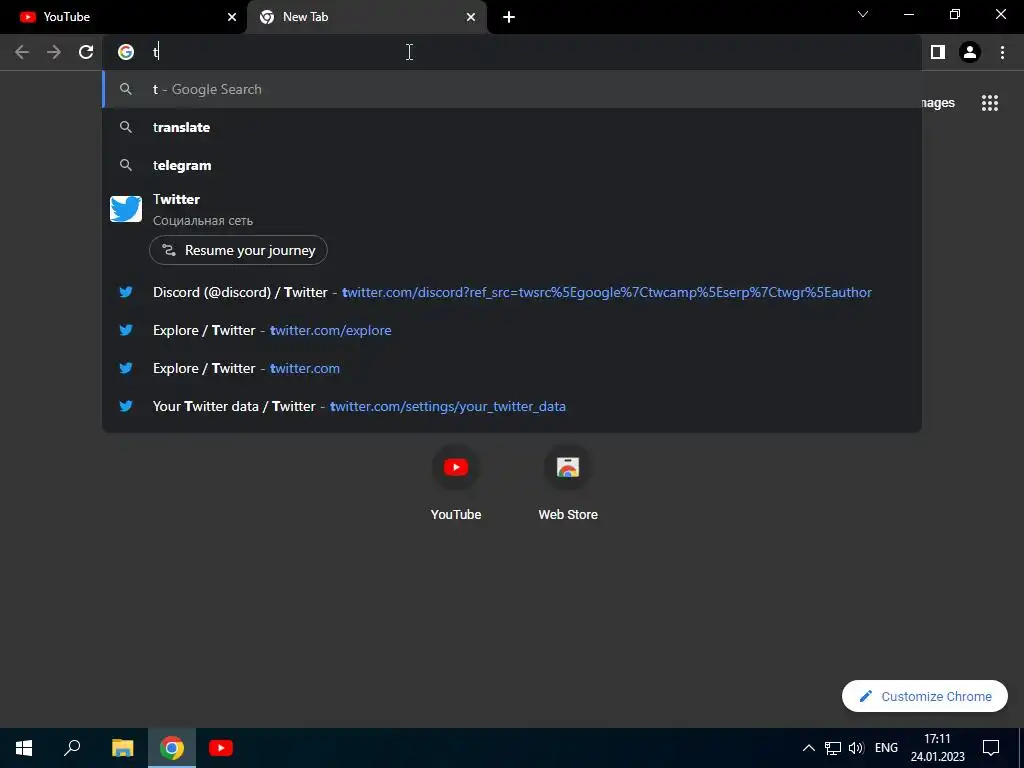Select 't - Google Search' suggestion

pos(512,89)
